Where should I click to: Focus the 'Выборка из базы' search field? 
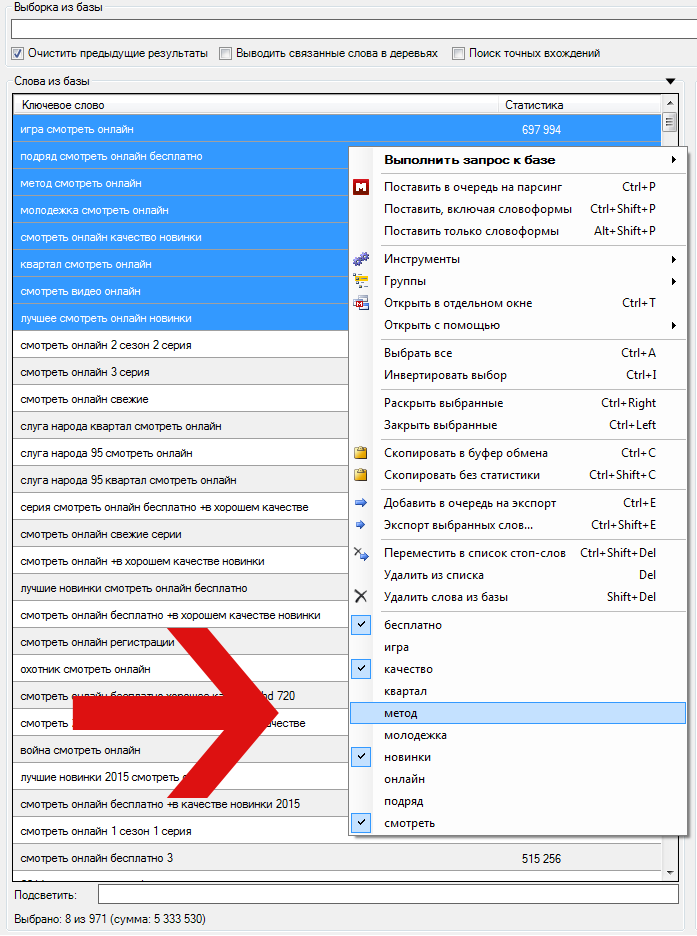[x=354, y=29]
